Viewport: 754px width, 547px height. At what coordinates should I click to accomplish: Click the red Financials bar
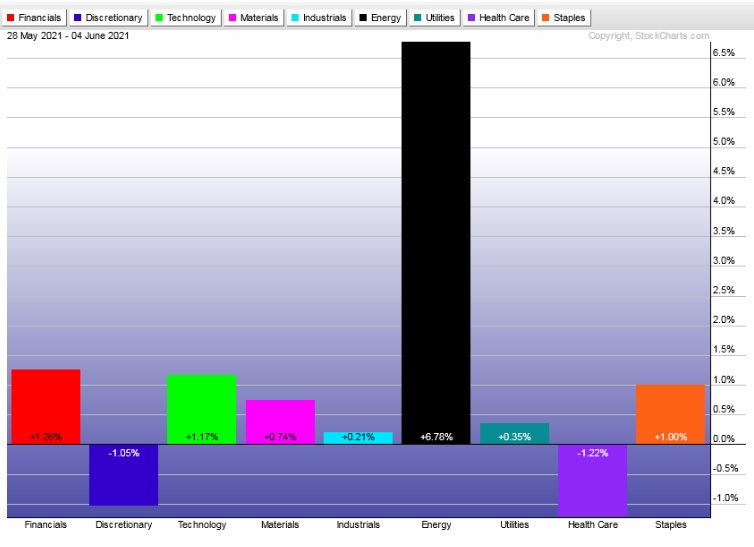click(x=46, y=407)
